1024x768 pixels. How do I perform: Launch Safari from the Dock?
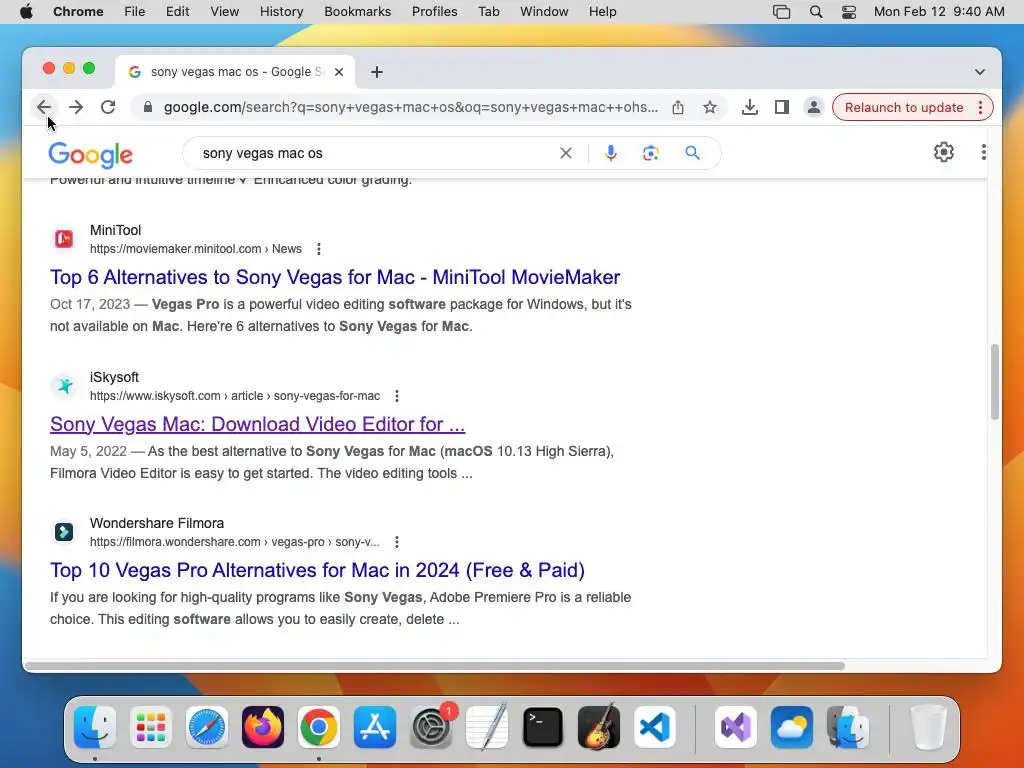(x=207, y=727)
